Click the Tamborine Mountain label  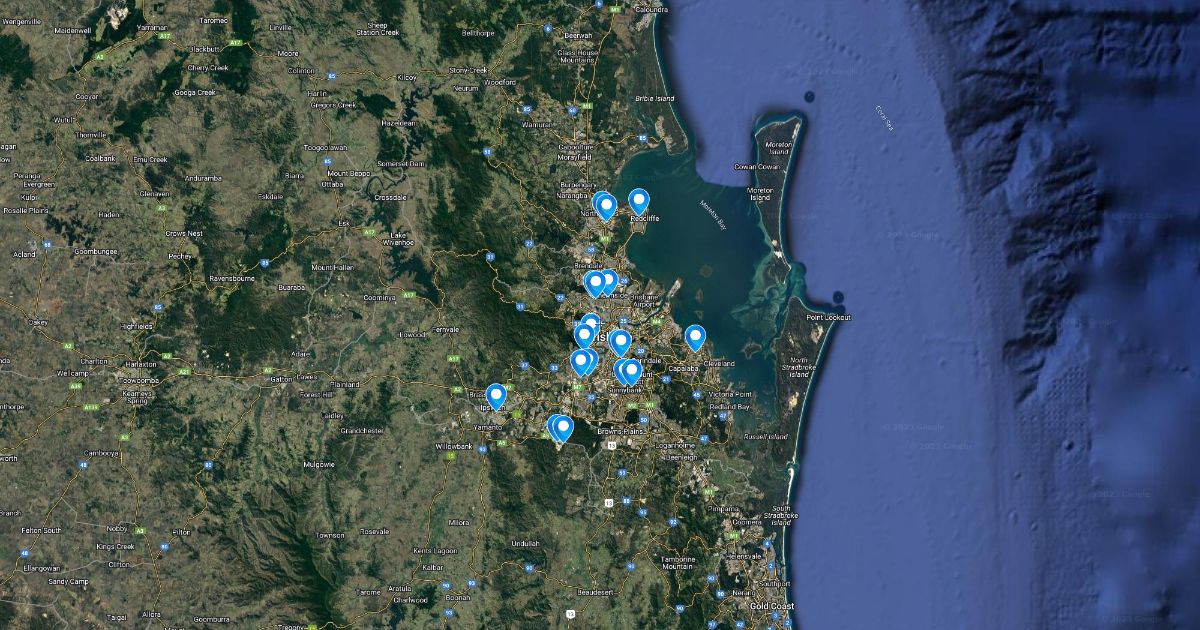point(677,562)
